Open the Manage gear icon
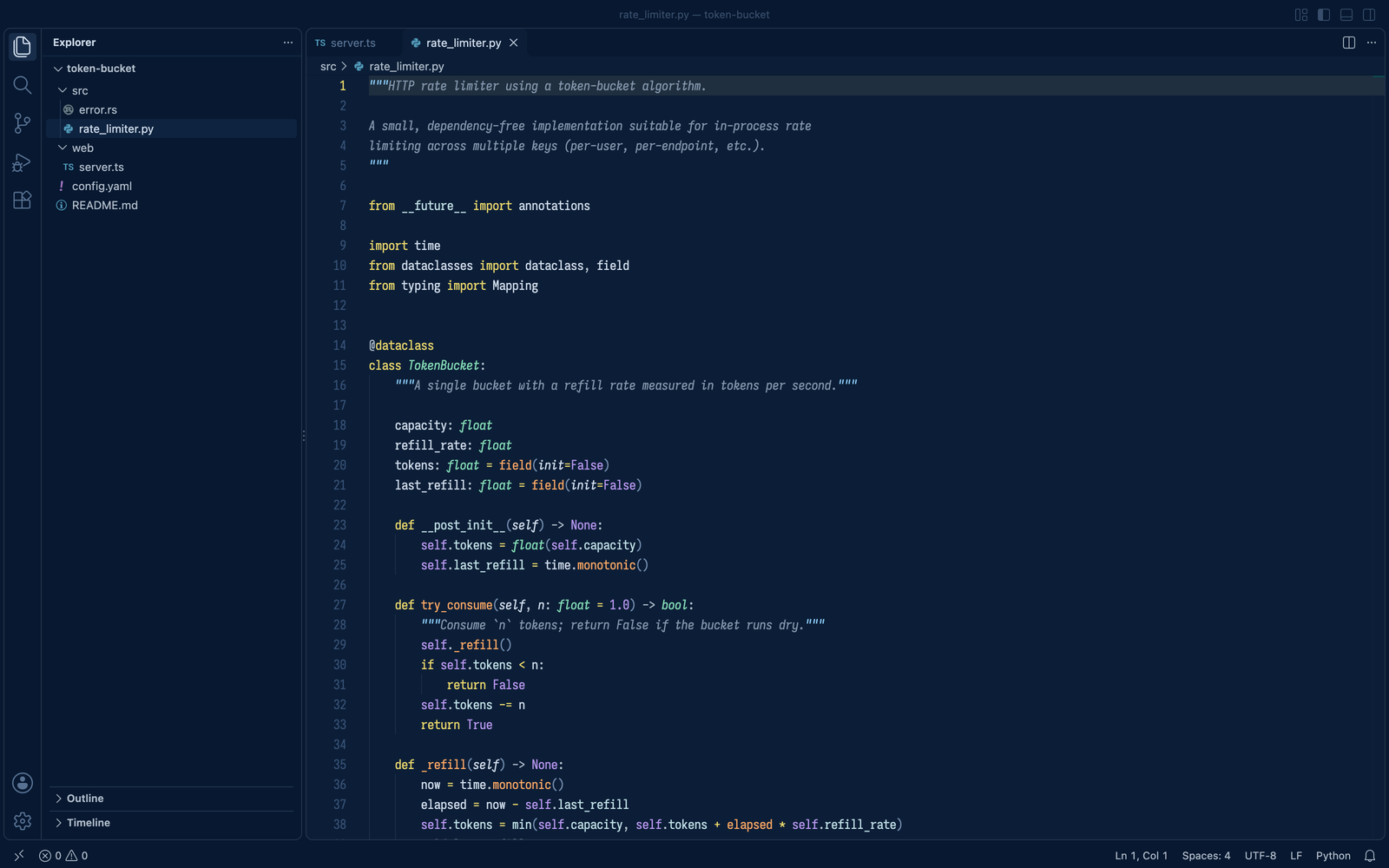 23,821
